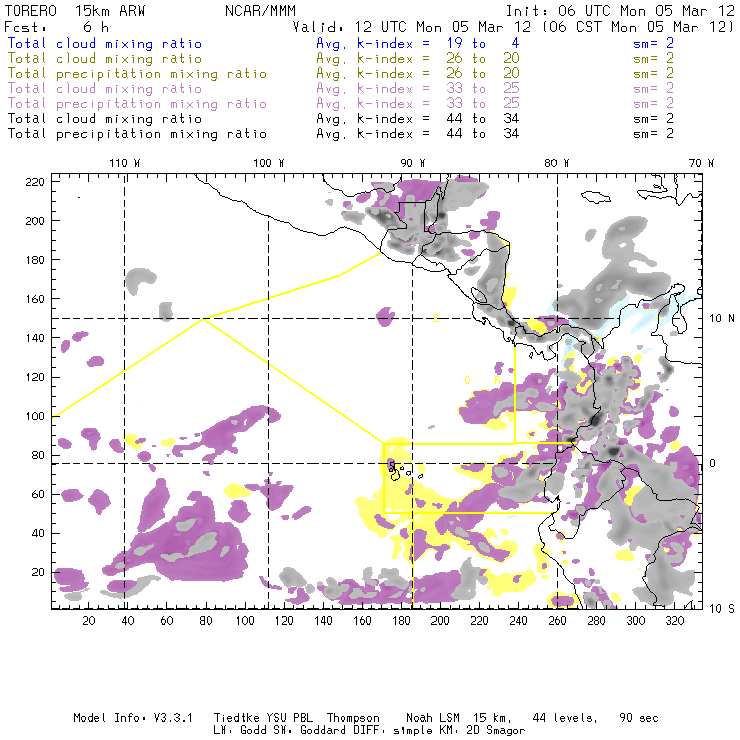Click olive 'Total cloud mixing ratio' legend entry

point(105,59)
